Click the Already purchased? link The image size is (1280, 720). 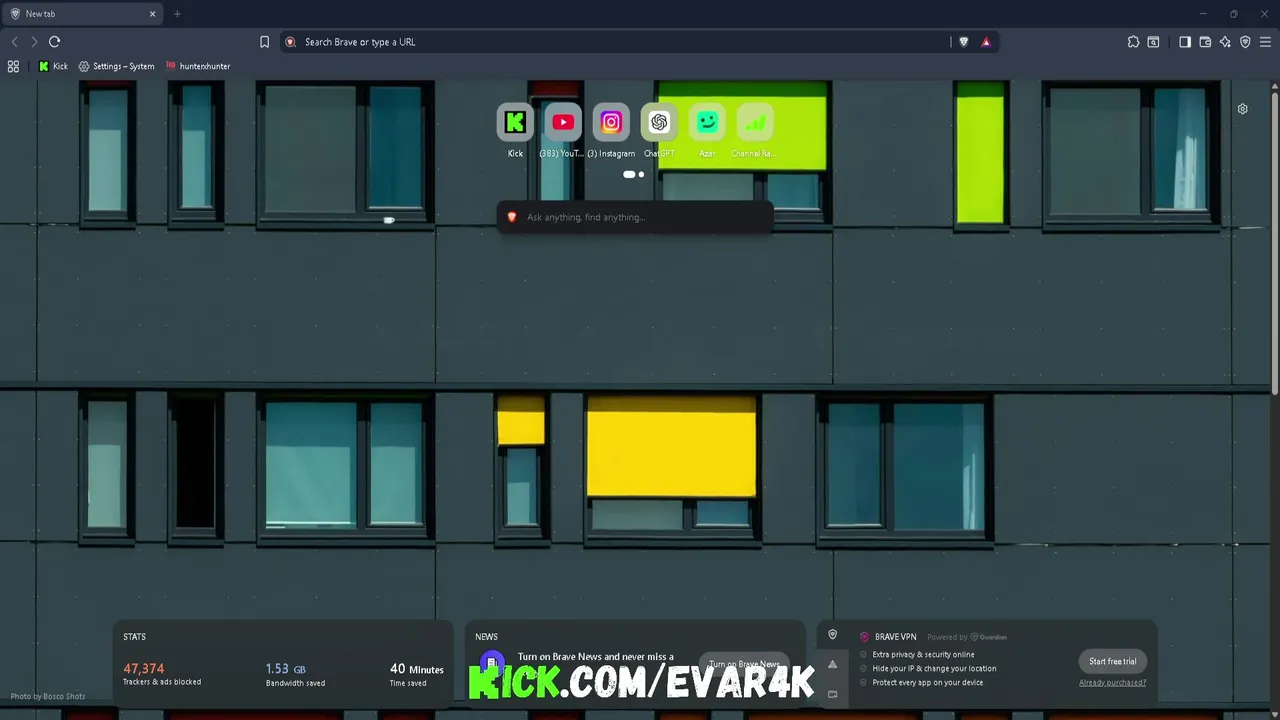tap(1112, 682)
